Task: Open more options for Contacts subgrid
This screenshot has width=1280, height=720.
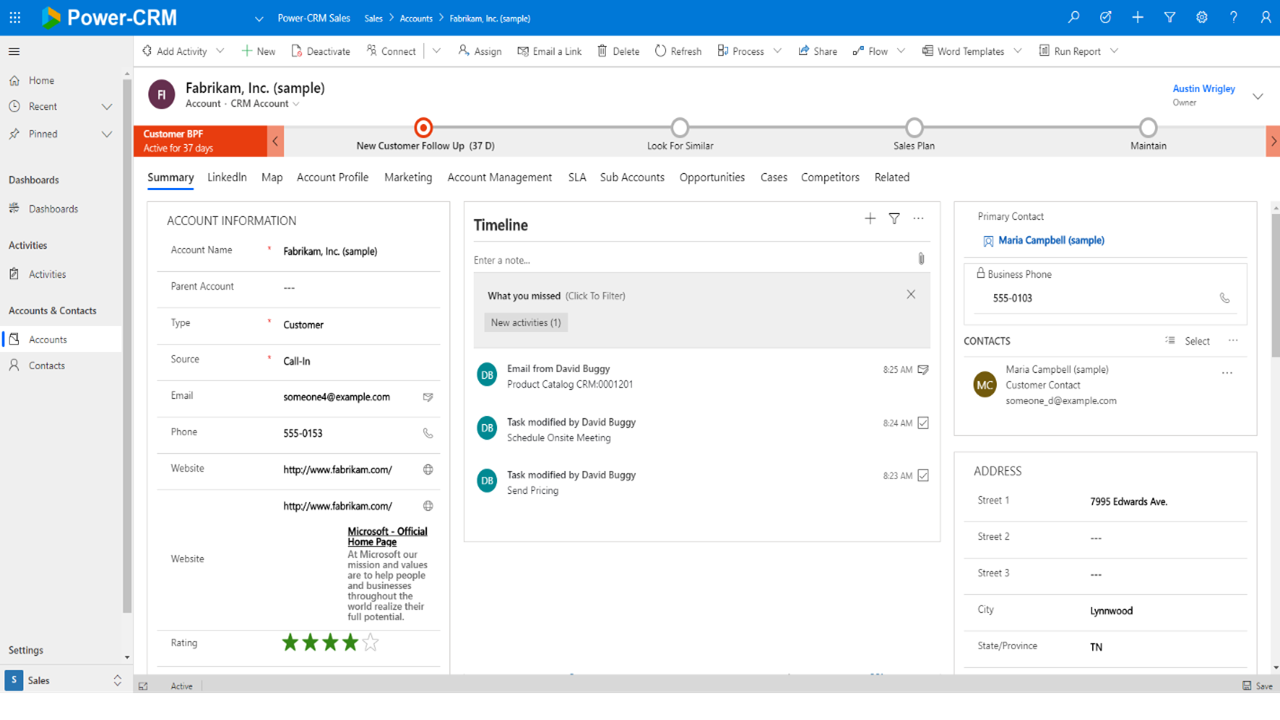Action: point(1233,341)
